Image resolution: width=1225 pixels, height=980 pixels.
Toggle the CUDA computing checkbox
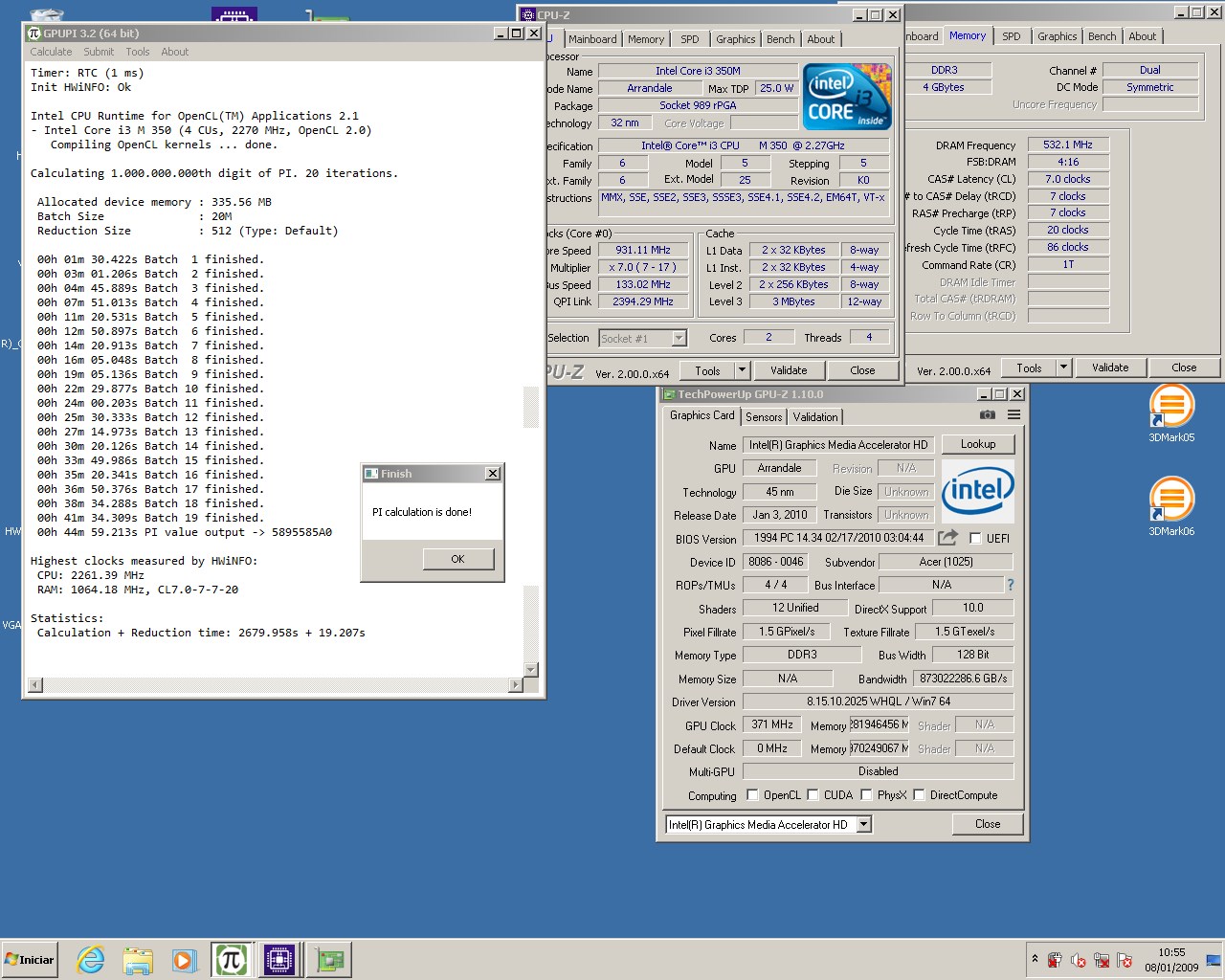point(813,794)
